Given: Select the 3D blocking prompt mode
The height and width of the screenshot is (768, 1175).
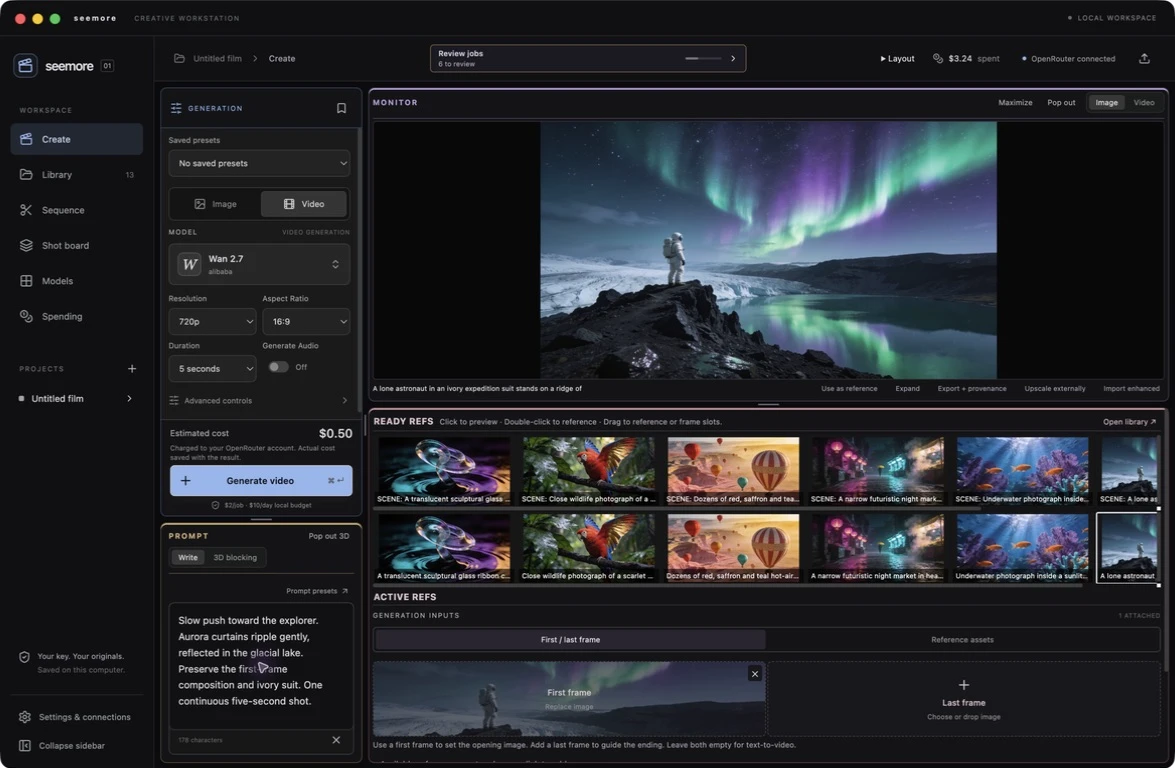Looking at the screenshot, I should (235, 557).
